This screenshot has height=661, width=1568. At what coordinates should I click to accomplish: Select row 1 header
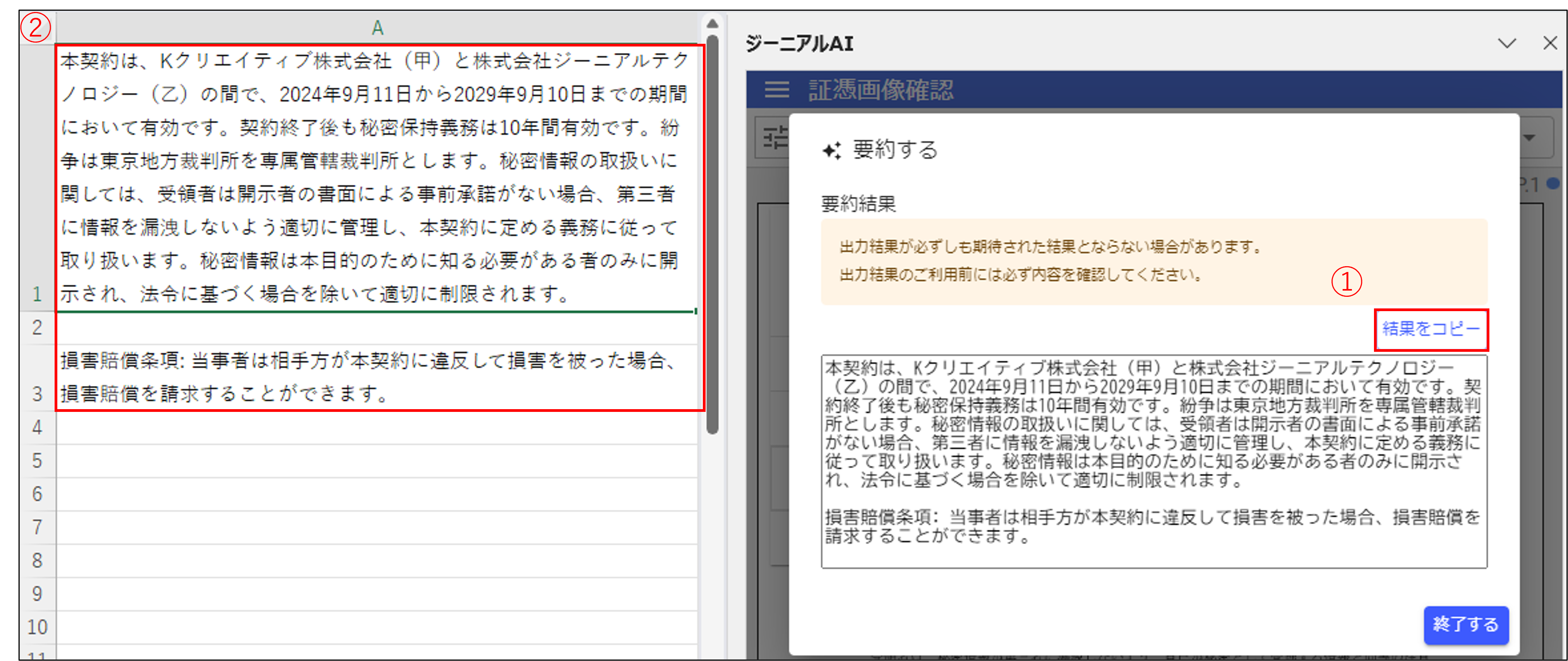click(x=37, y=294)
